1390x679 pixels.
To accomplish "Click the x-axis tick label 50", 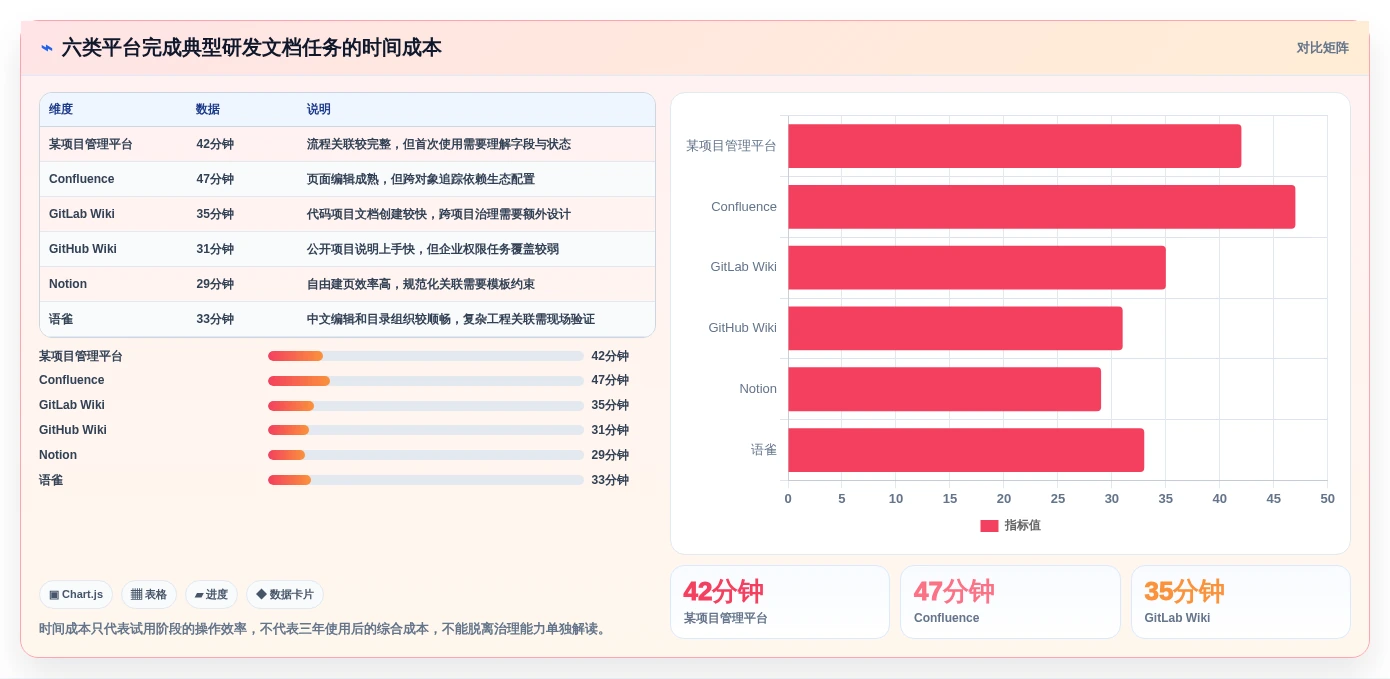I will point(1327,499).
